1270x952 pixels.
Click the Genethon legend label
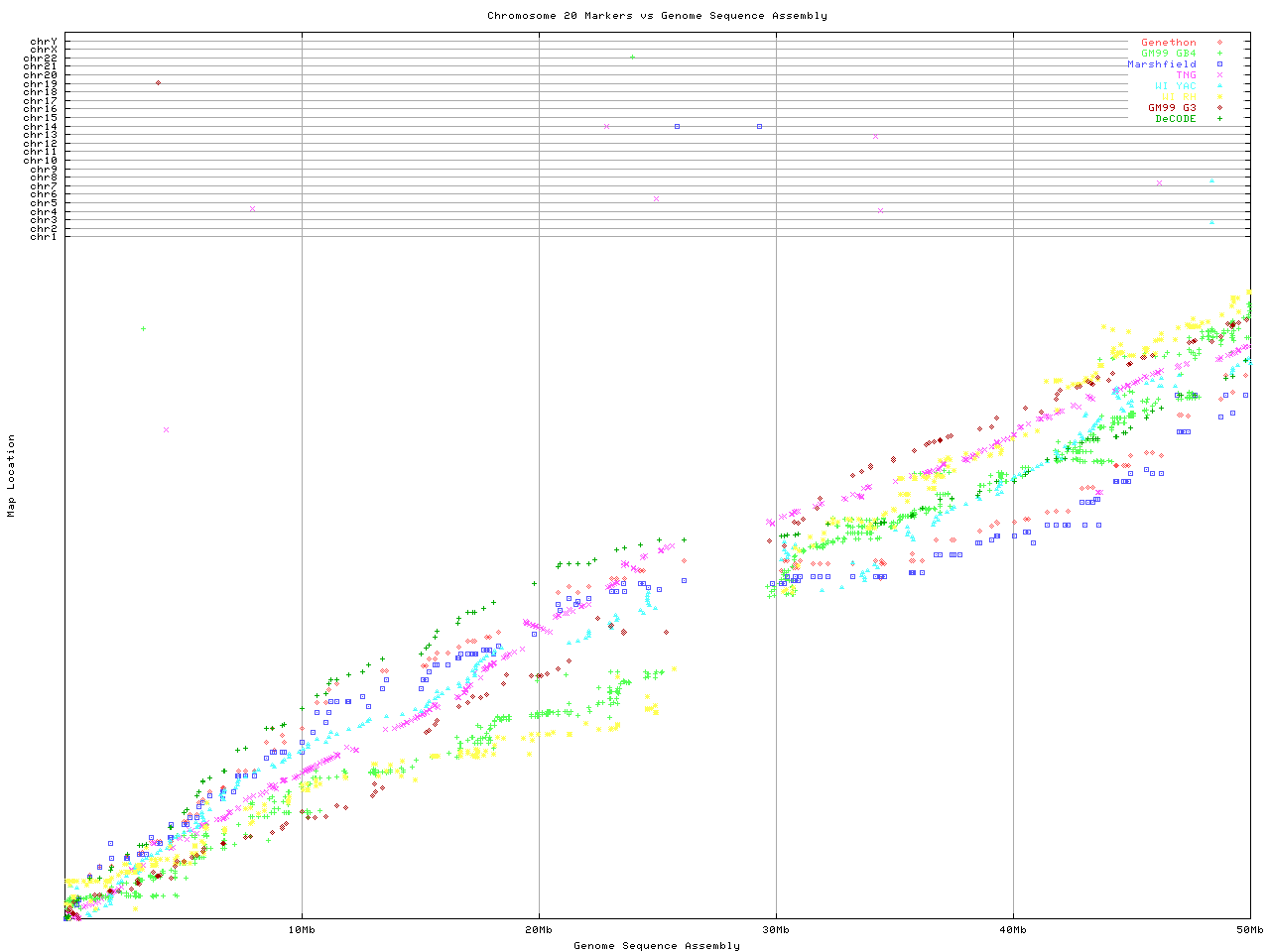tap(1168, 43)
